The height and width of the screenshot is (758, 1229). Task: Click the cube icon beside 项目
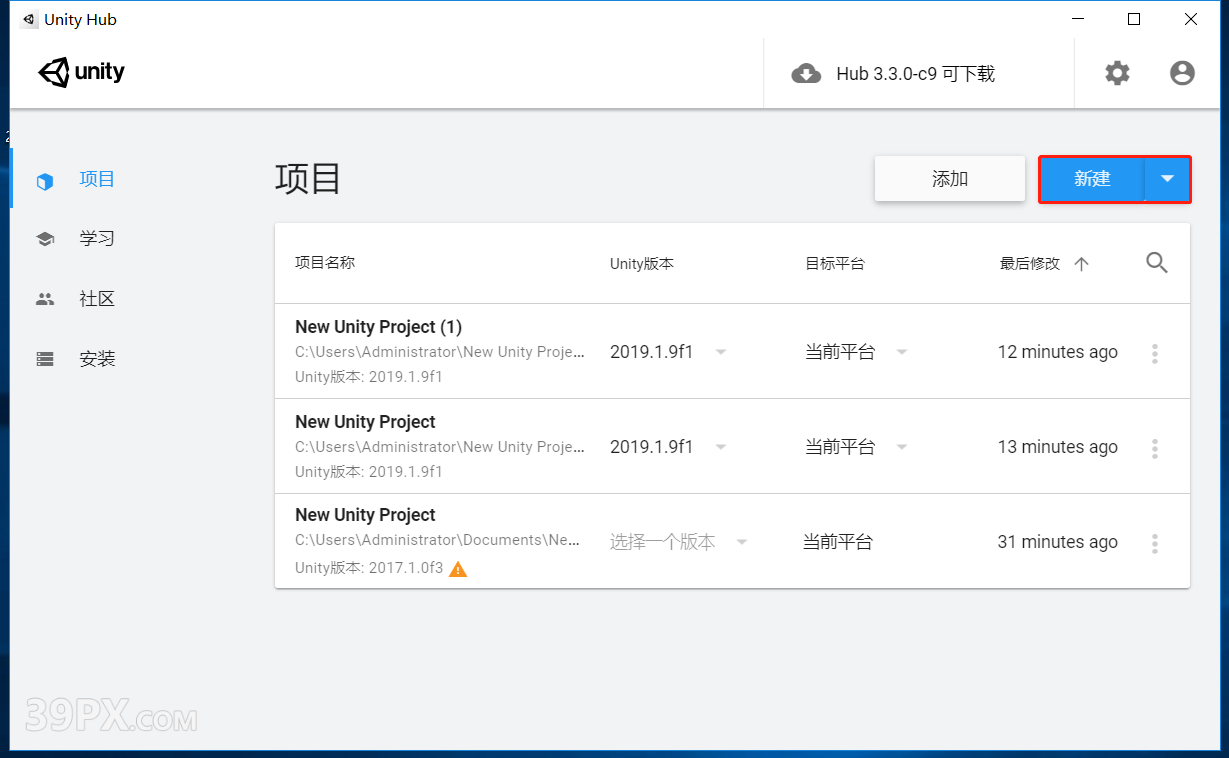click(44, 182)
